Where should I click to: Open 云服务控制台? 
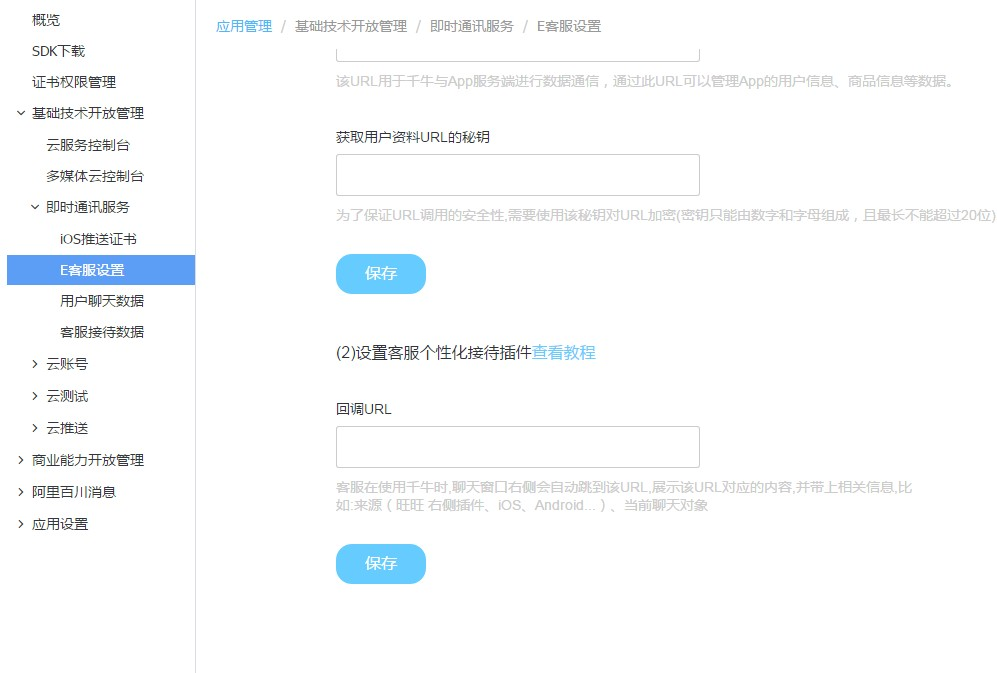point(88,145)
